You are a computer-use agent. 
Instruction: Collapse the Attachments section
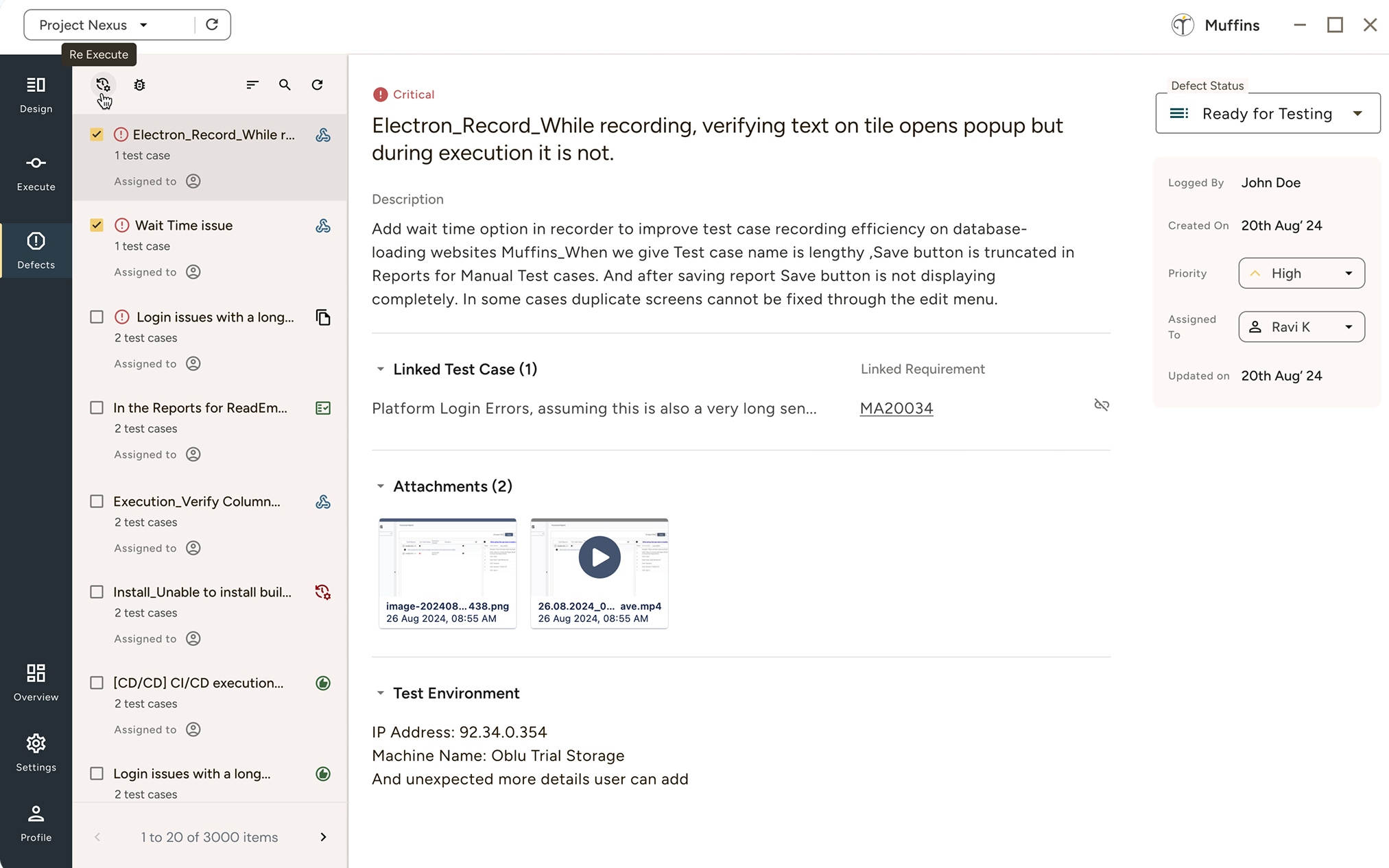pyautogui.click(x=382, y=485)
